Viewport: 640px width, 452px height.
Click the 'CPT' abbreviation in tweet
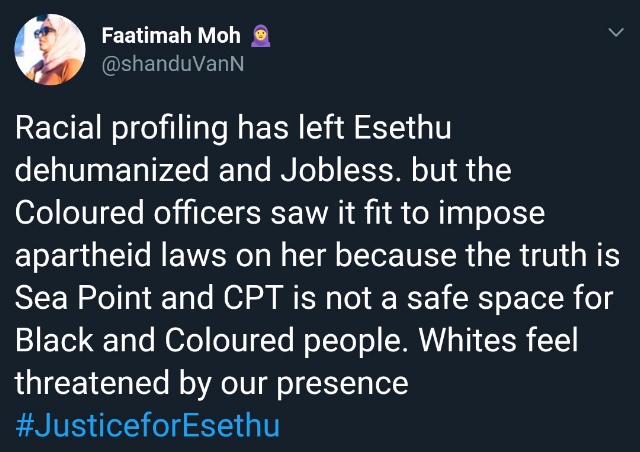pyautogui.click(x=253, y=297)
